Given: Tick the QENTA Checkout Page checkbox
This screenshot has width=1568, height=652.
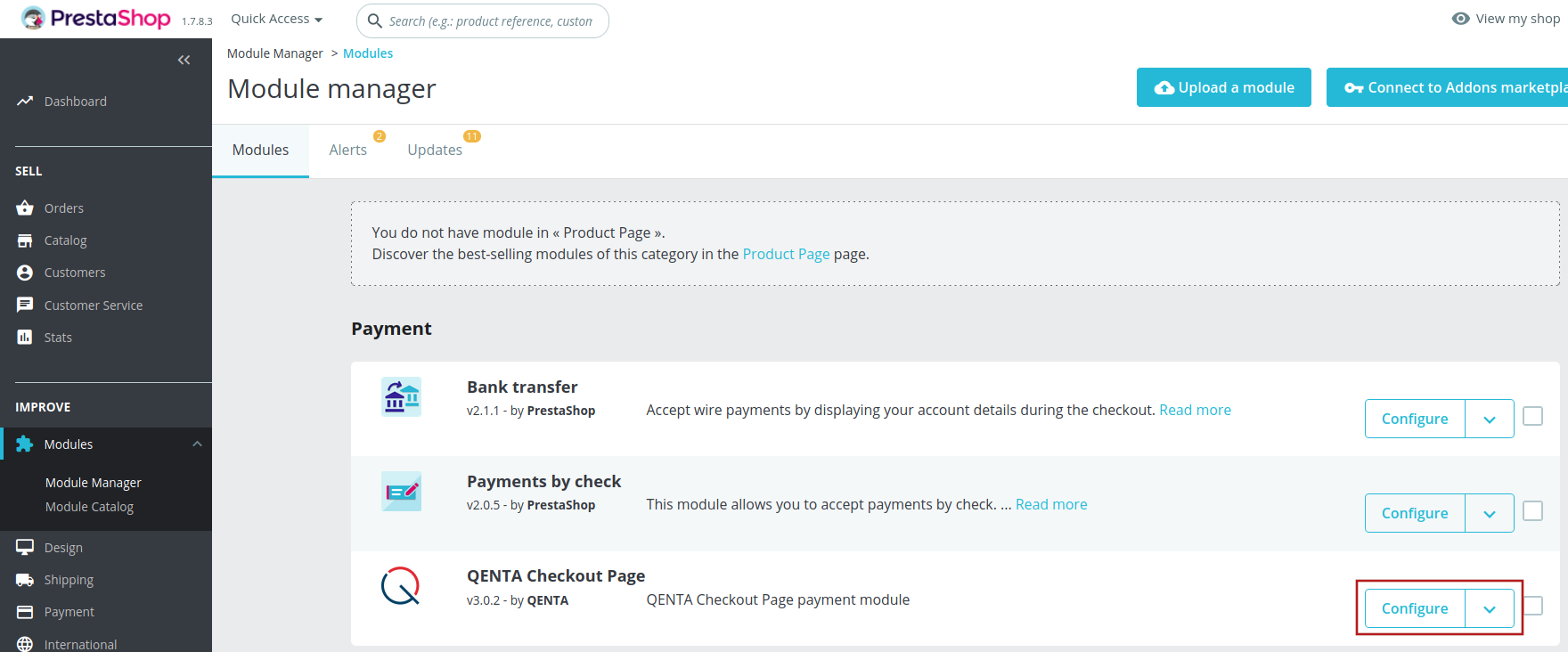Looking at the screenshot, I should coord(1533,606).
